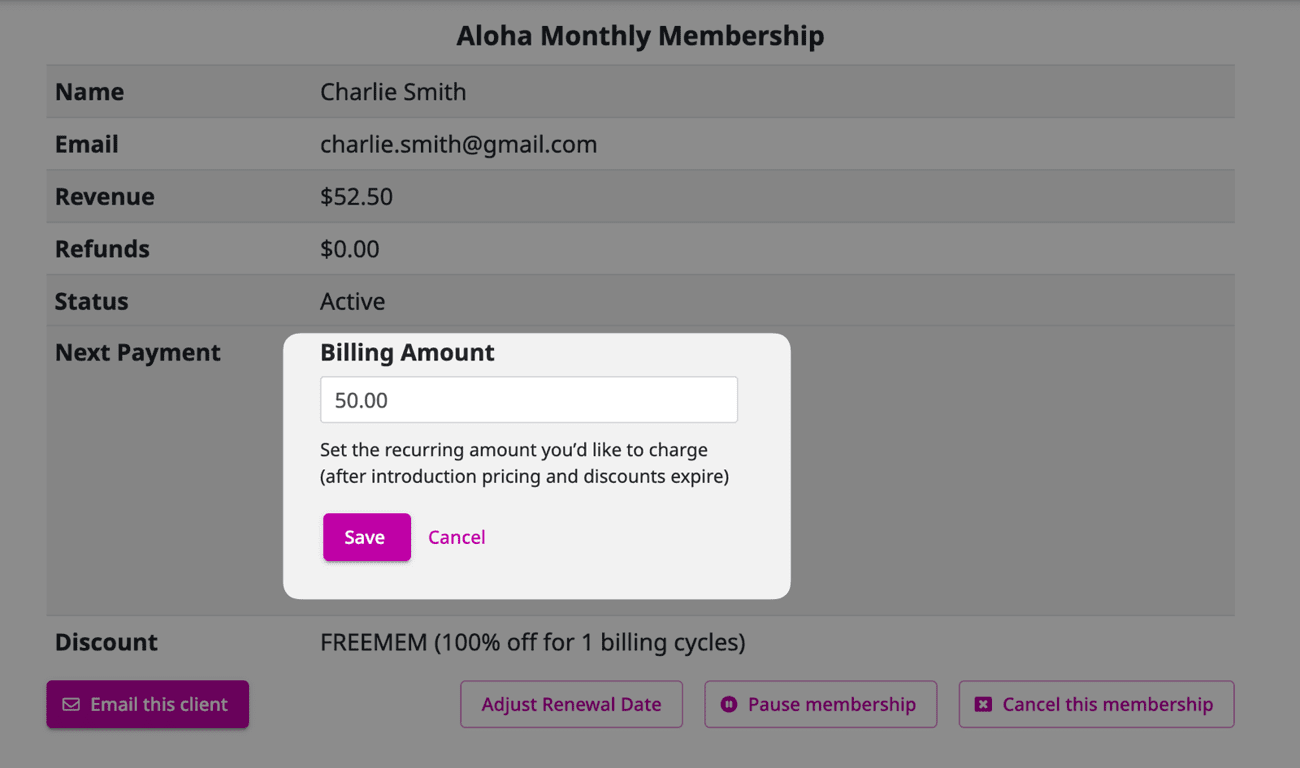Viewport: 1300px width, 768px height.
Task: Click the FREEMEM discount code text
Action: click(x=373, y=642)
